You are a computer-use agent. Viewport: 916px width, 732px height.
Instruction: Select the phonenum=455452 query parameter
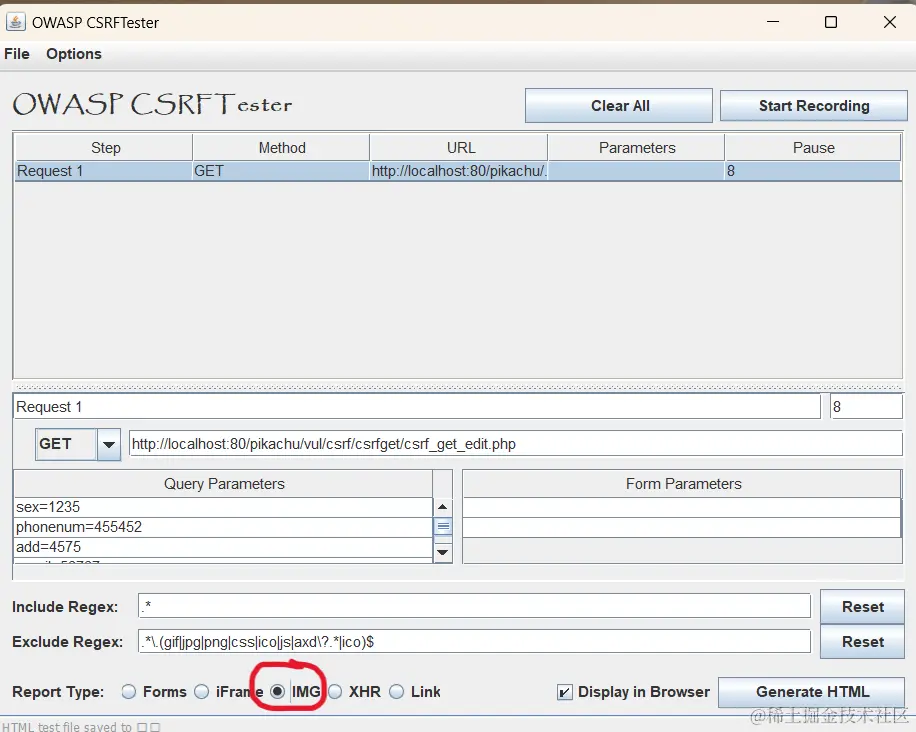[x=224, y=527]
